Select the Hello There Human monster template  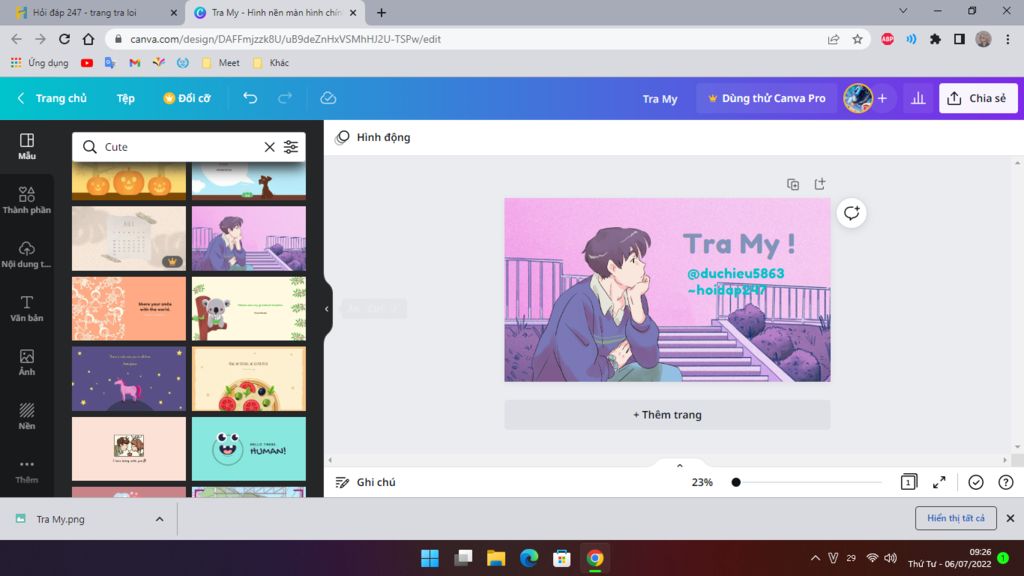point(249,449)
